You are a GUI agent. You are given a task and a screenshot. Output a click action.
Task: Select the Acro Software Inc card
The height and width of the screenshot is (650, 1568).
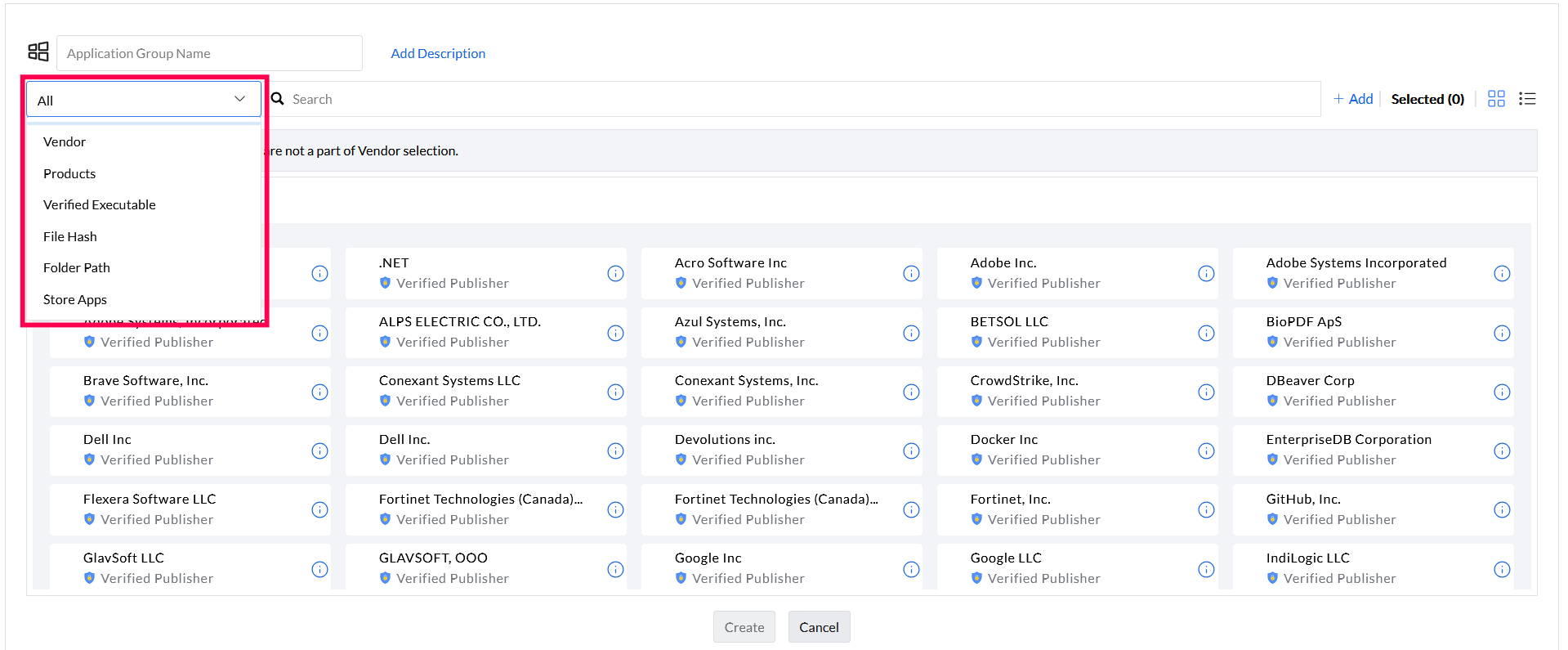[x=782, y=273]
